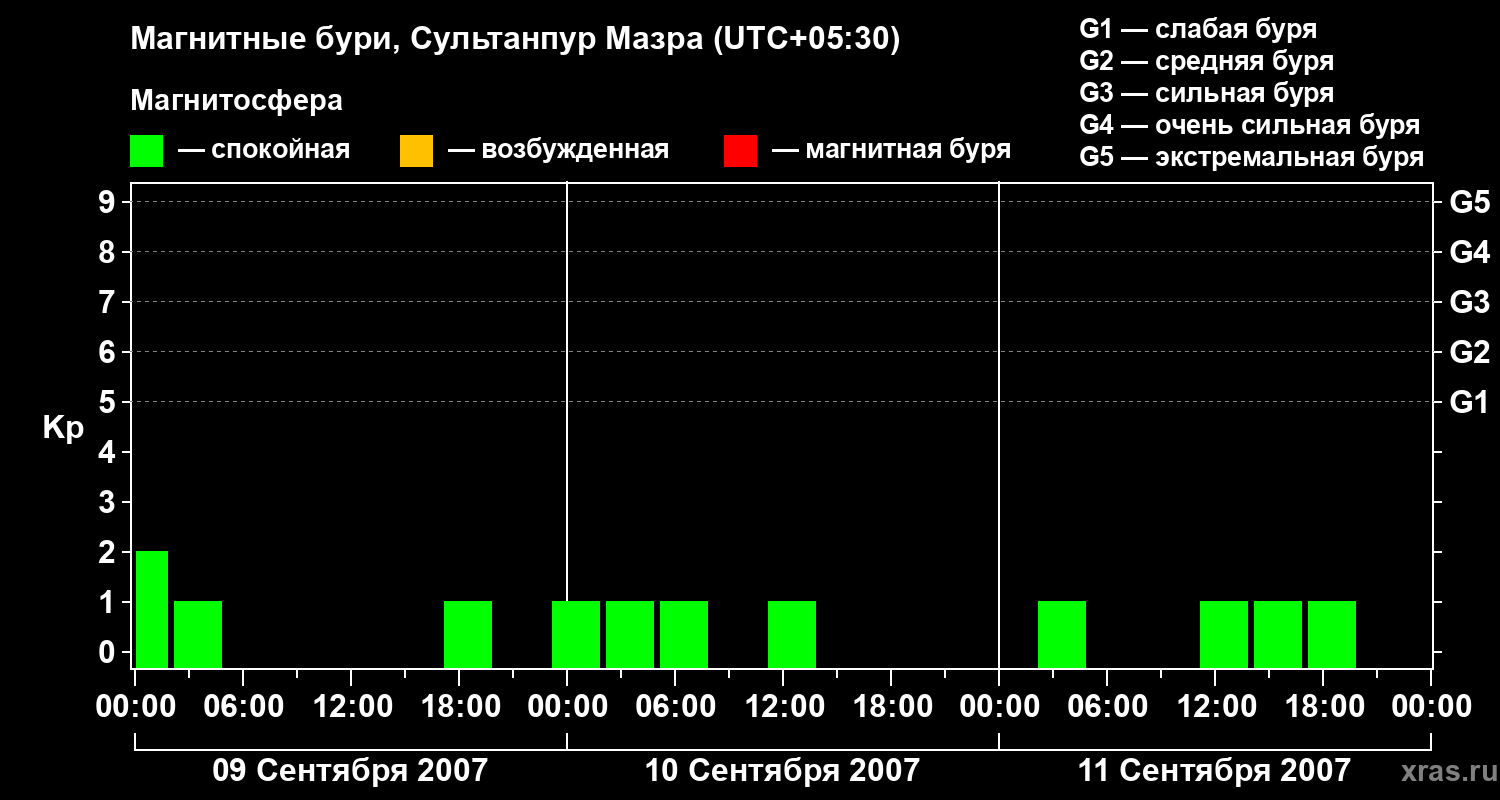The image size is (1500, 800).
Task: Click the legend label '— возбужденная'
Action: [559, 151]
